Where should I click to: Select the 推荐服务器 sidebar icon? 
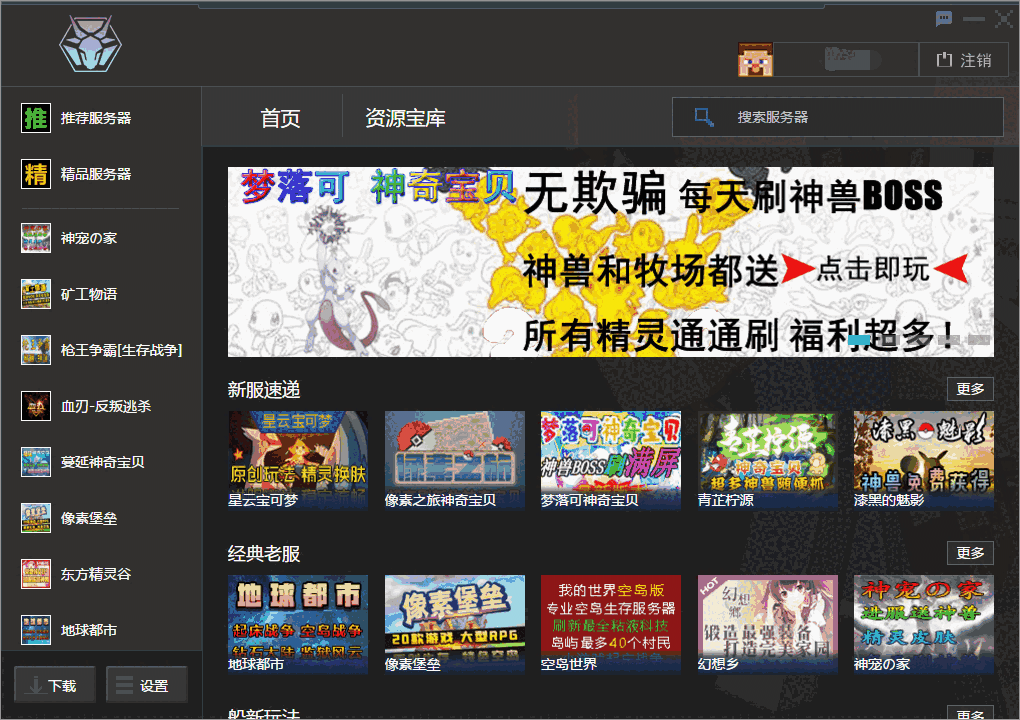click(x=36, y=118)
